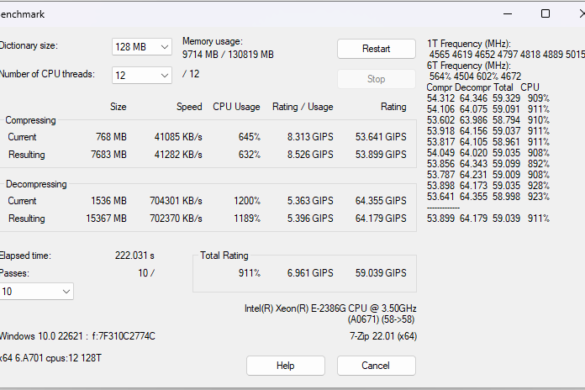Screen dimensions: 585x390
Task: Expand the Dictionary size dropdown arrow
Action: 164,47
